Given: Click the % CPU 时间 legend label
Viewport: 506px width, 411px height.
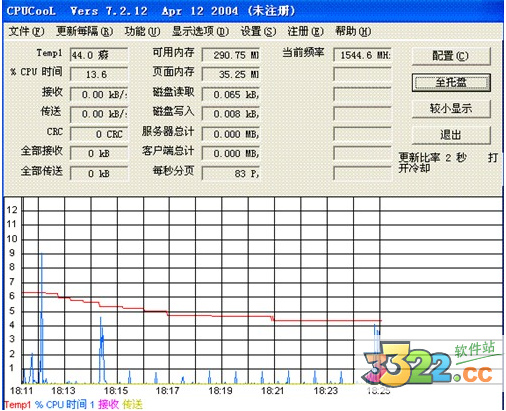Looking at the screenshot, I should 65,405.
